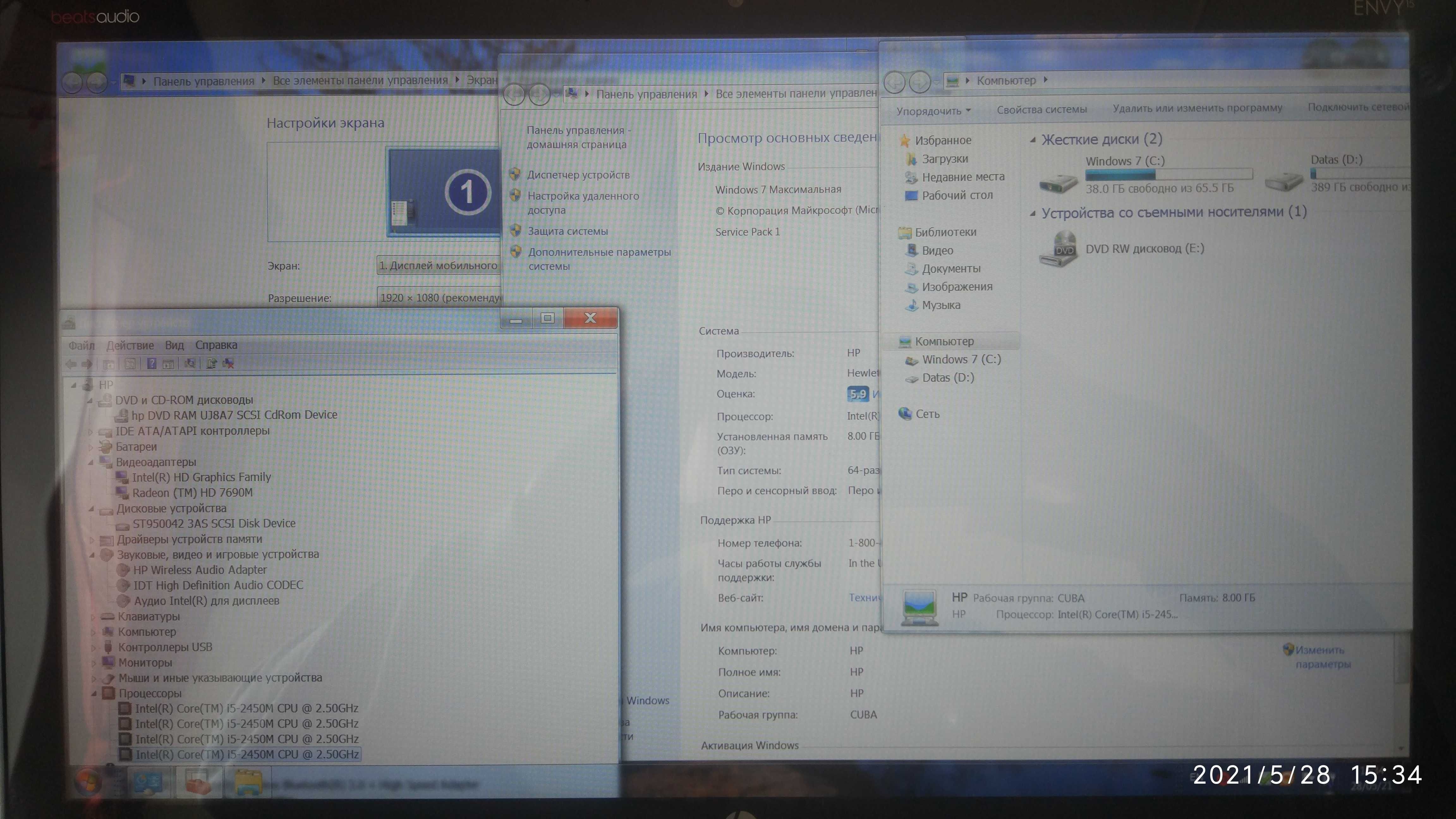Open Диспетчер устройств link
1456x819 pixels.
[578, 175]
